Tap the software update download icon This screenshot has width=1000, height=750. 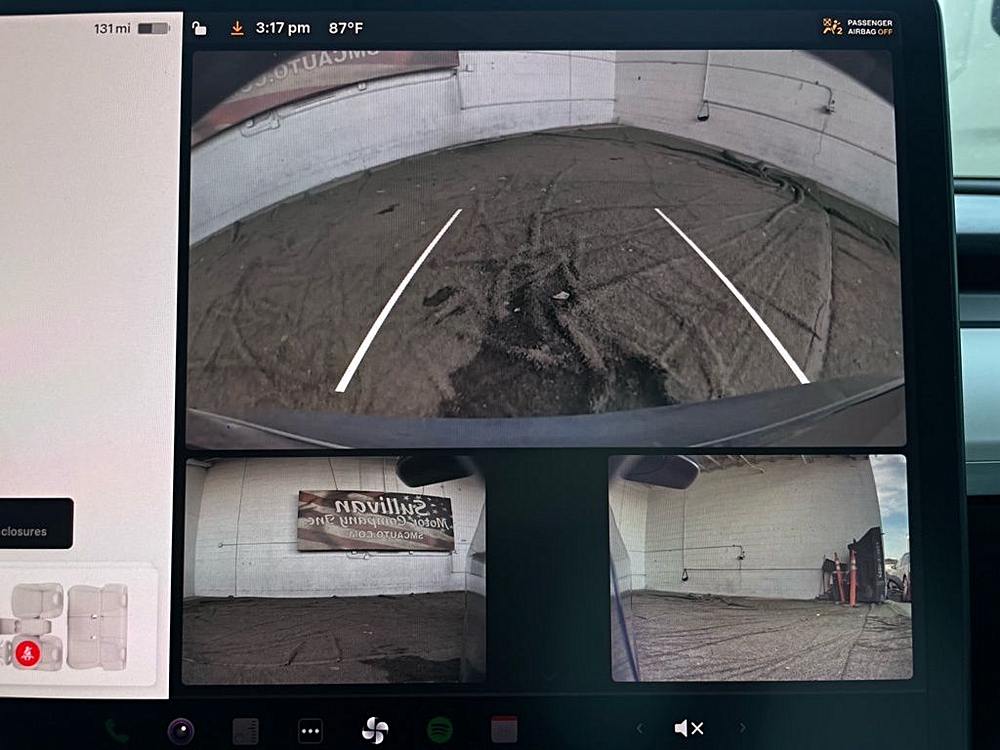pyautogui.click(x=237, y=28)
